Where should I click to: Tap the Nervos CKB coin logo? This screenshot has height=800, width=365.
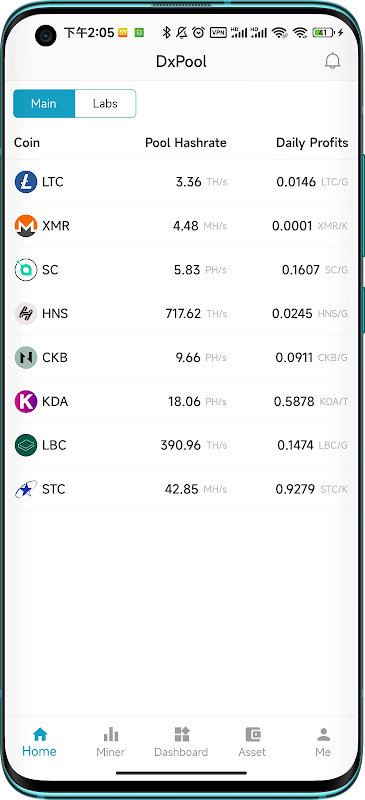[26, 358]
